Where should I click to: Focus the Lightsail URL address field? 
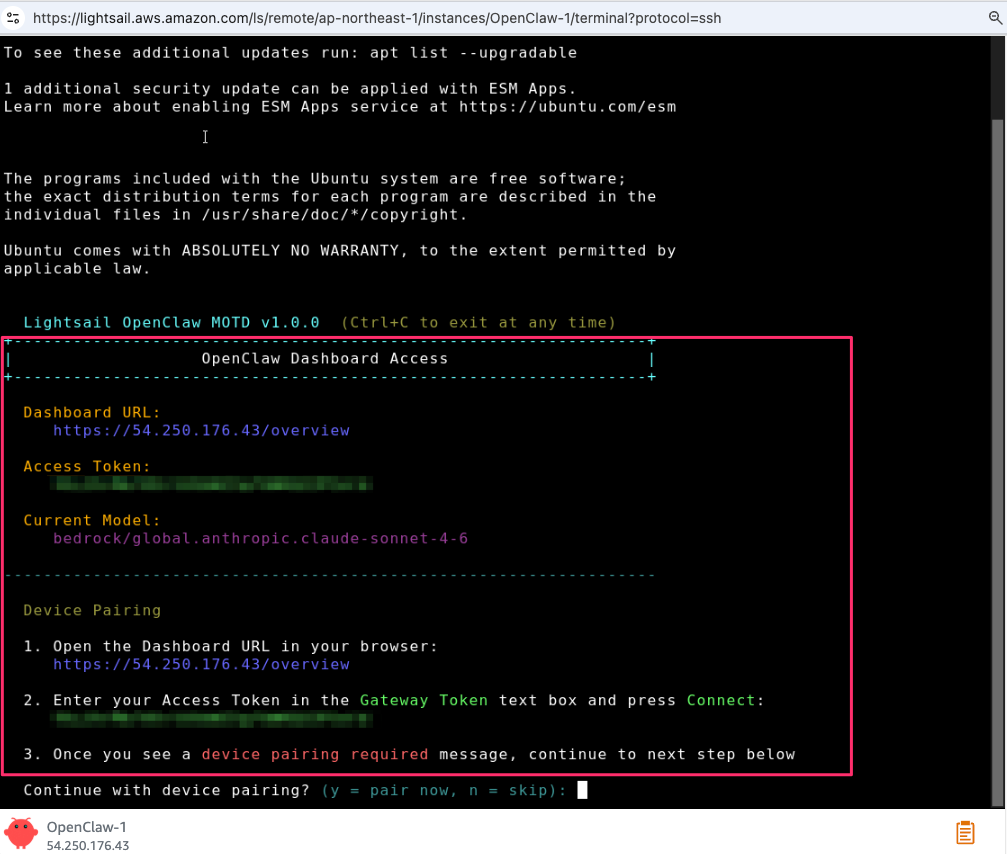pyautogui.click(x=400, y=18)
